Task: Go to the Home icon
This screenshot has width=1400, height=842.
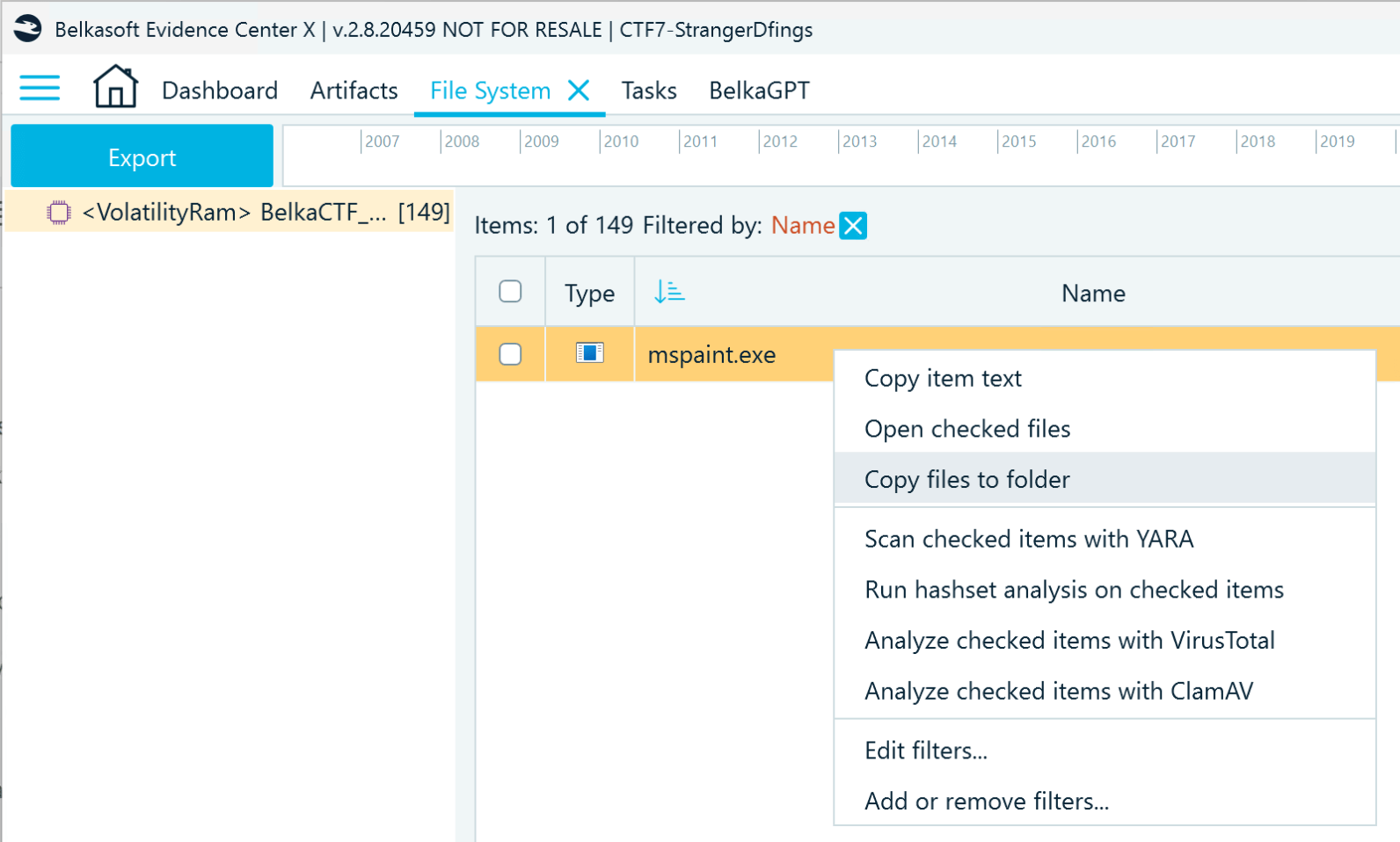Action: 116,87
